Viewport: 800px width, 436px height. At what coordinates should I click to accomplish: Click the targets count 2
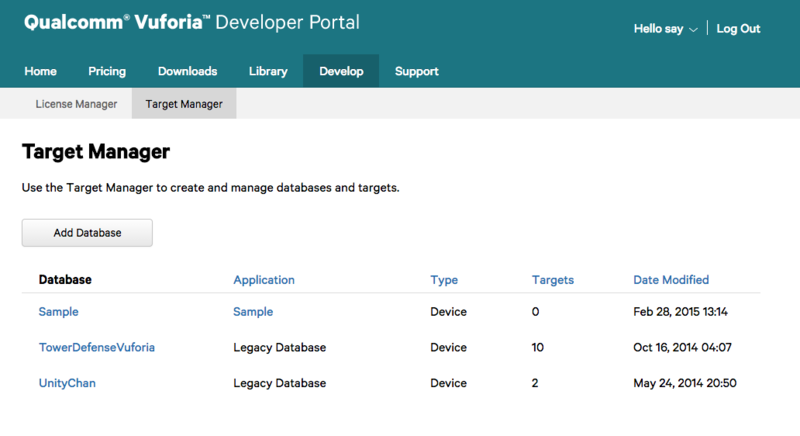pos(535,383)
